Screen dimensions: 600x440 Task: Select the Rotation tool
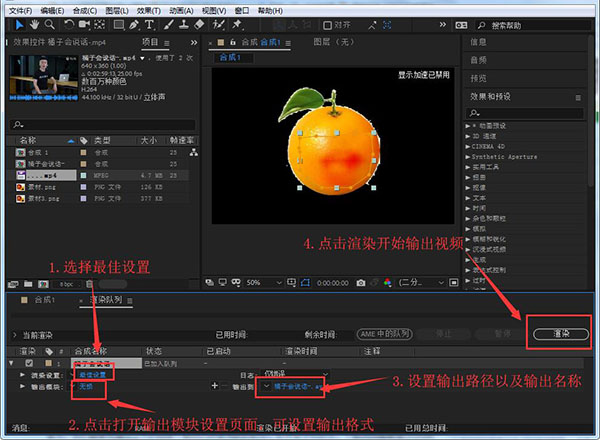point(69,25)
